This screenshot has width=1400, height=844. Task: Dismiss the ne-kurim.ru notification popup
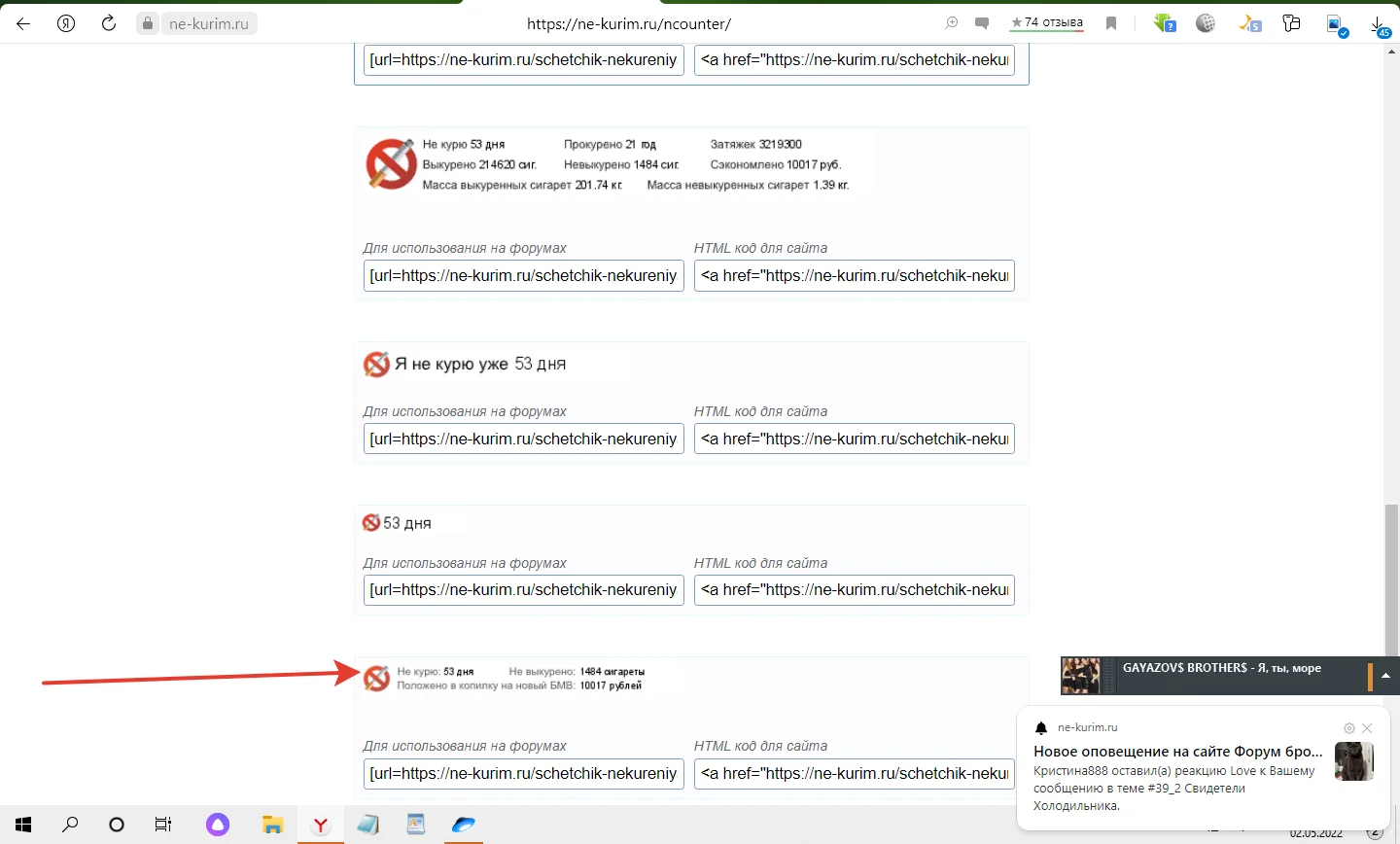tap(1367, 728)
